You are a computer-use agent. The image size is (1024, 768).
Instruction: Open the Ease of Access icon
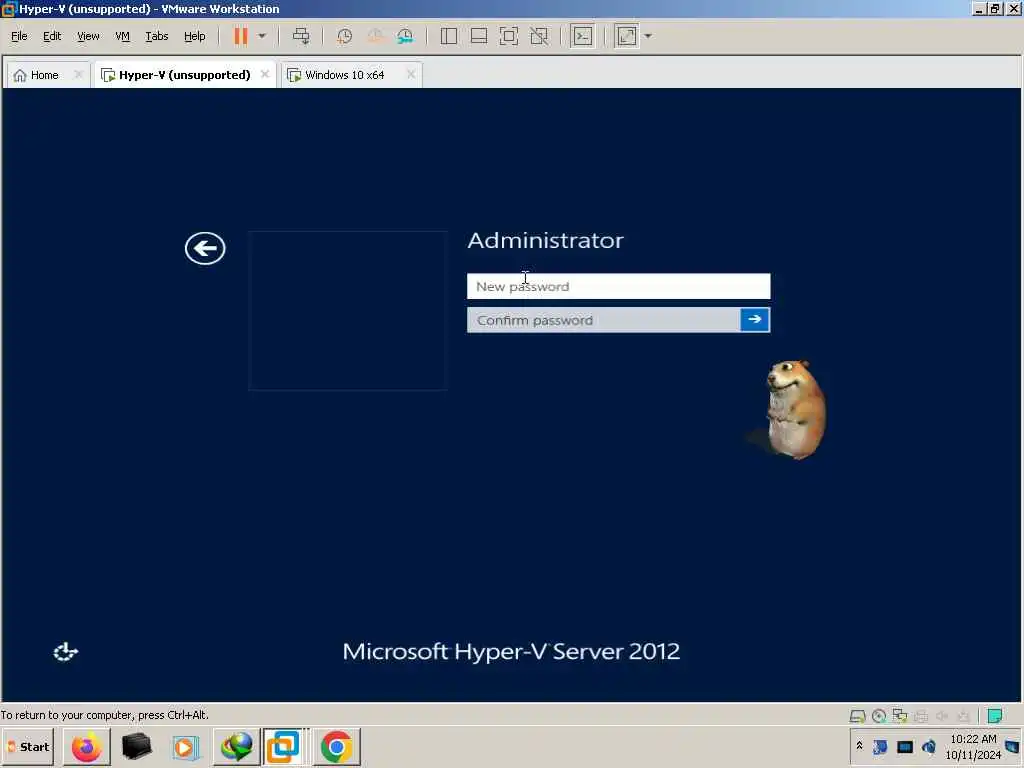pos(65,652)
